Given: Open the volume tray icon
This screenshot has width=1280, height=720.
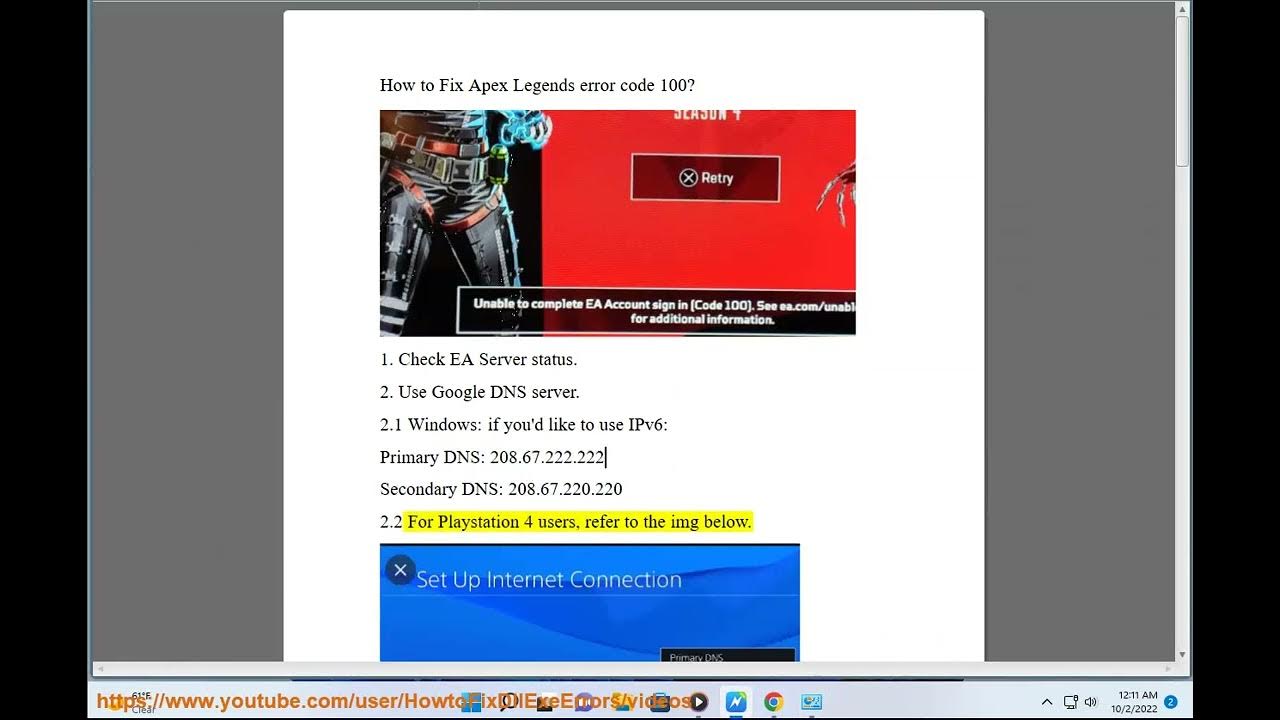Looking at the screenshot, I should click(x=1090, y=702).
